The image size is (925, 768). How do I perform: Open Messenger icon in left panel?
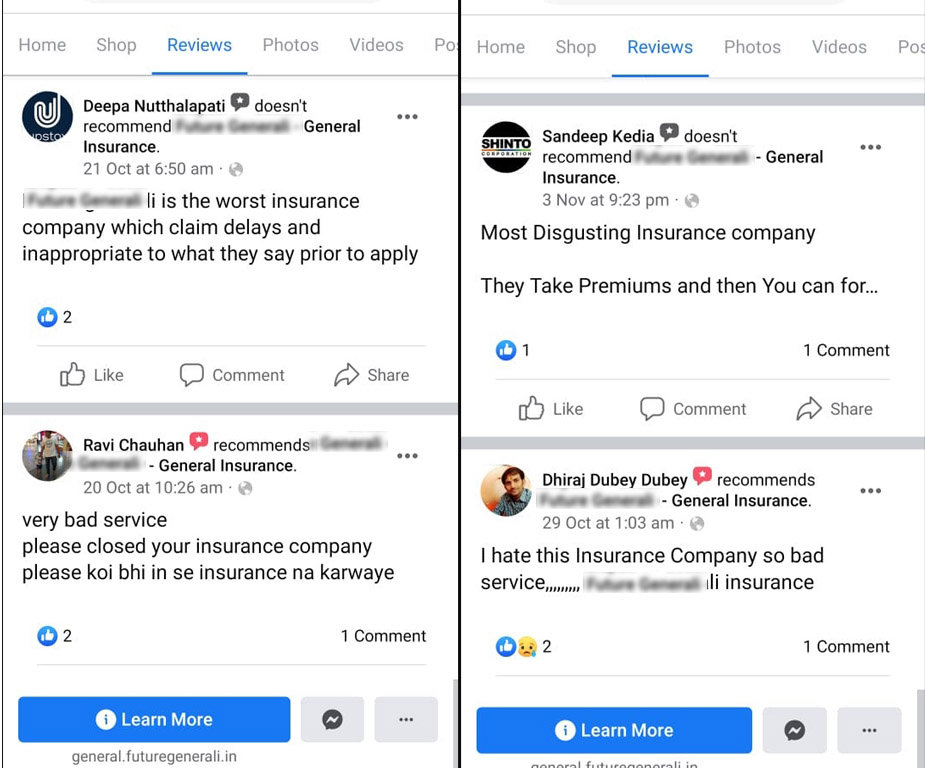click(333, 719)
